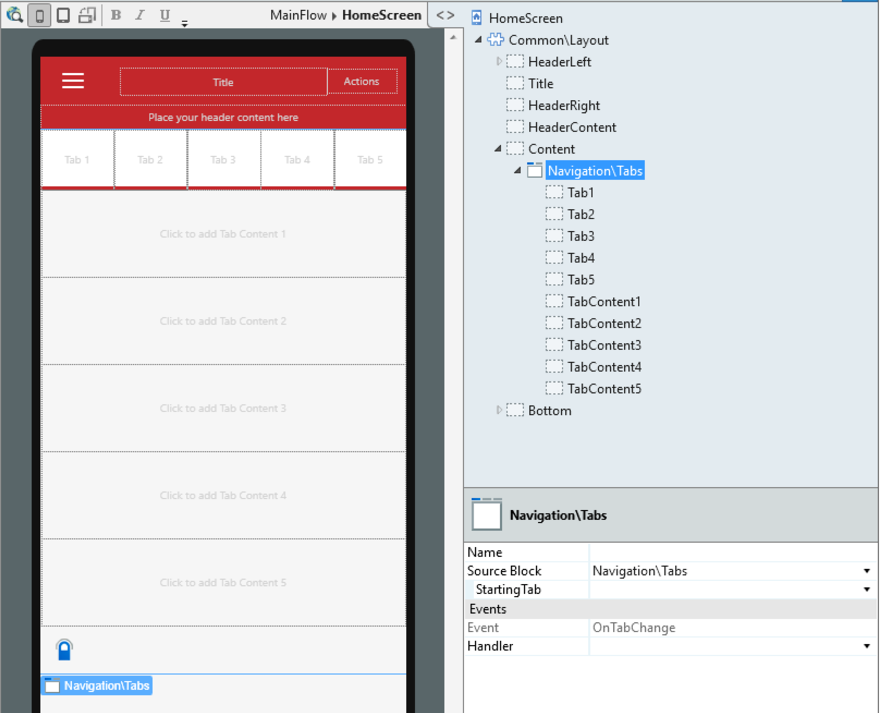This screenshot has height=714, width=880.
Task: Click the HomeScreen screen icon in tree
Action: tap(476, 18)
